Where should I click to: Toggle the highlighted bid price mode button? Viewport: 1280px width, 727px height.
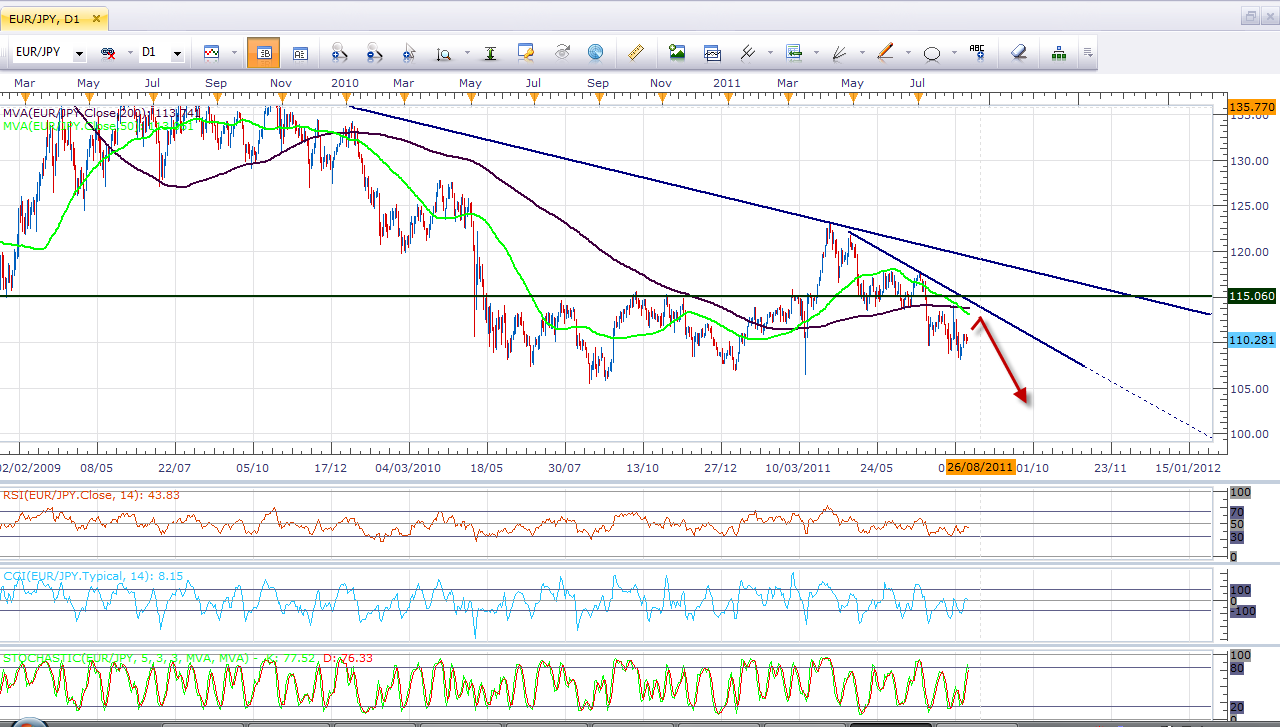point(264,53)
